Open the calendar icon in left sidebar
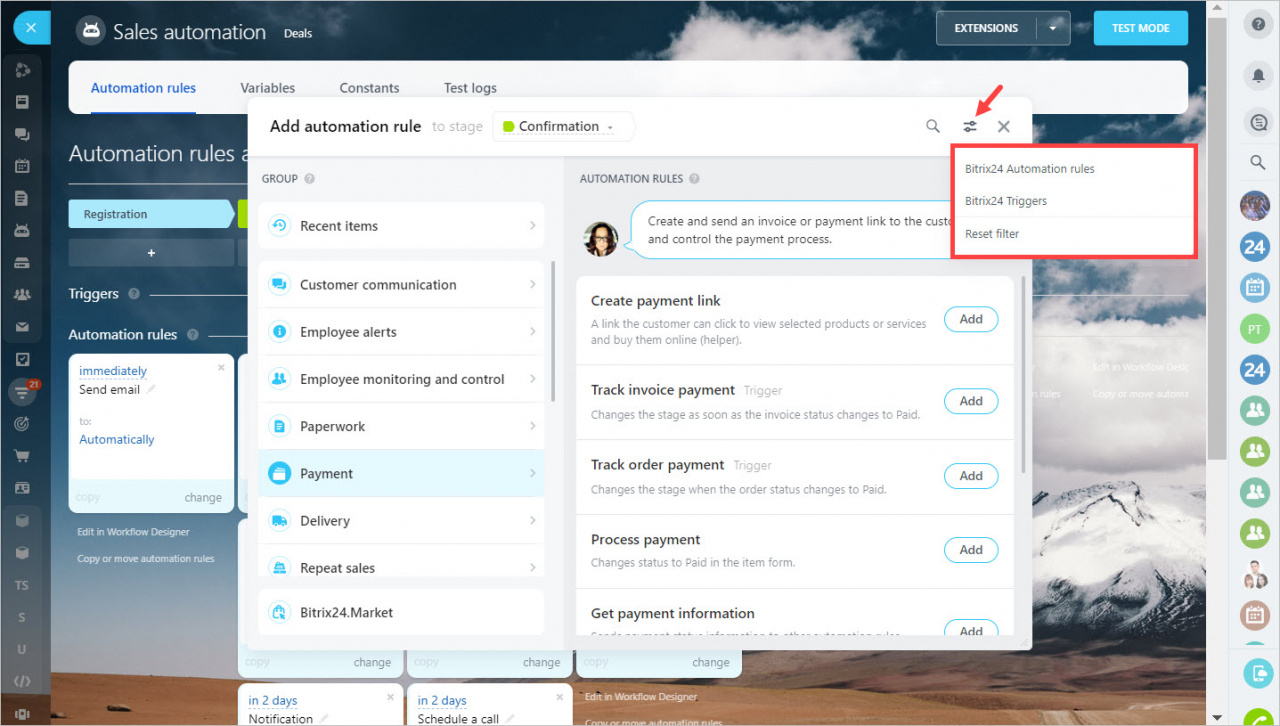This screenshot has height=726, width=1280. point(22,166)
